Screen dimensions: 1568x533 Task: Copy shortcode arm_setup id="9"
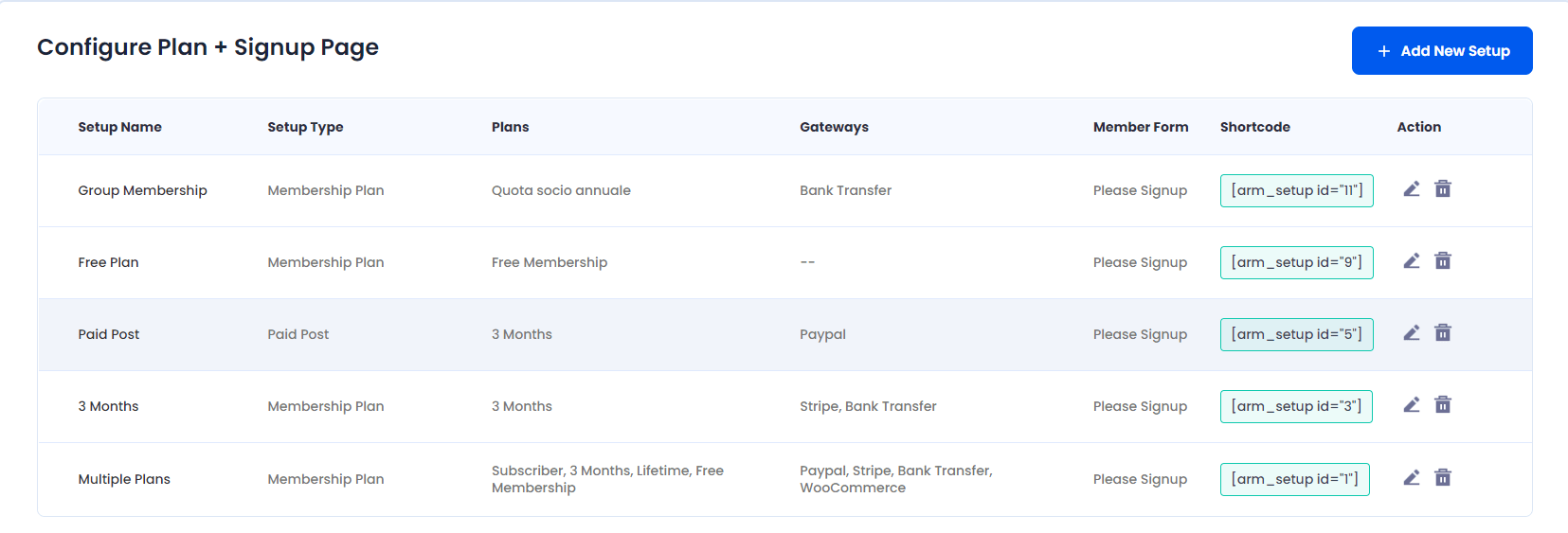point(1296,262)
